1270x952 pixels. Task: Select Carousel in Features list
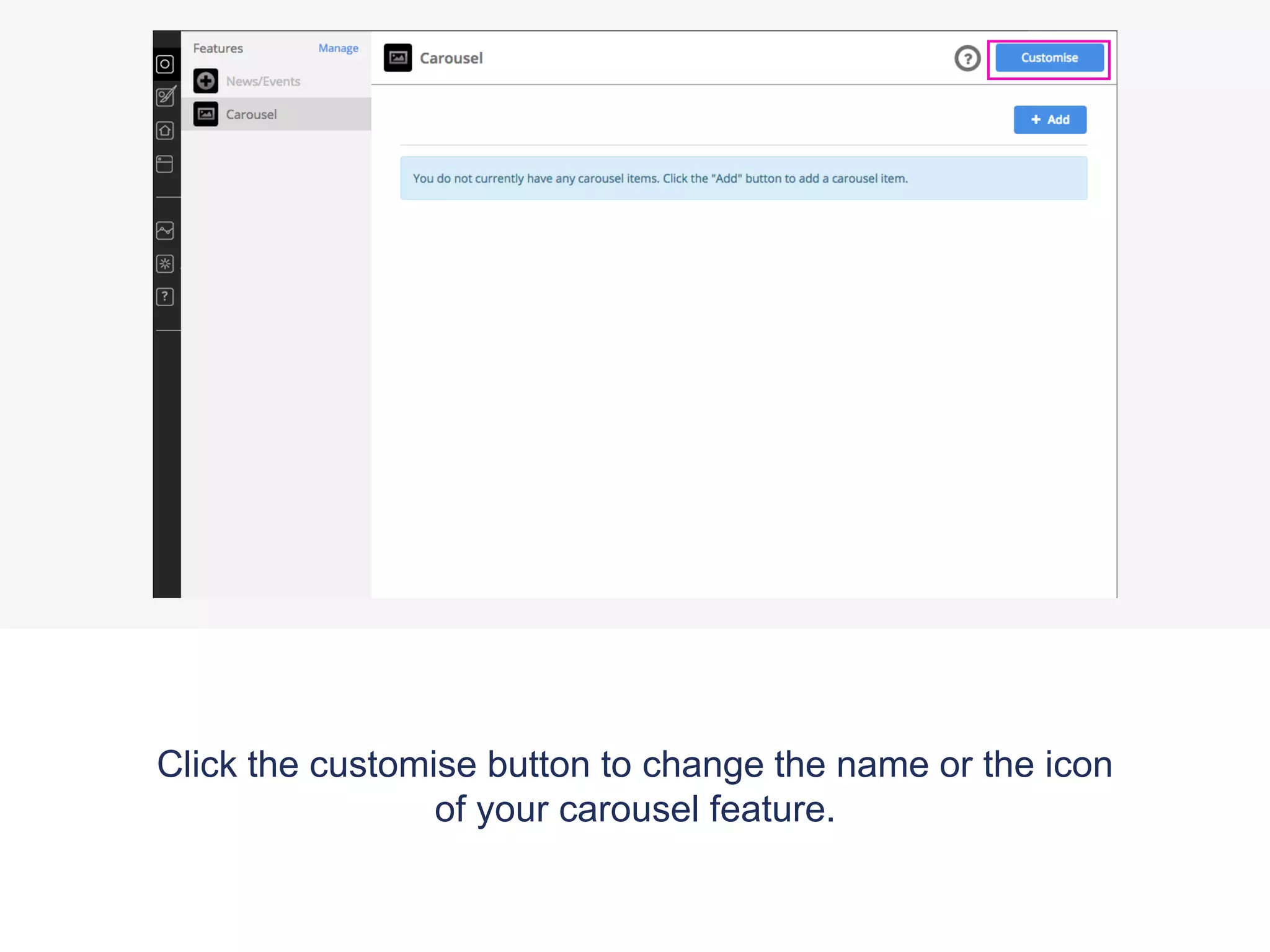click(277, 114)
